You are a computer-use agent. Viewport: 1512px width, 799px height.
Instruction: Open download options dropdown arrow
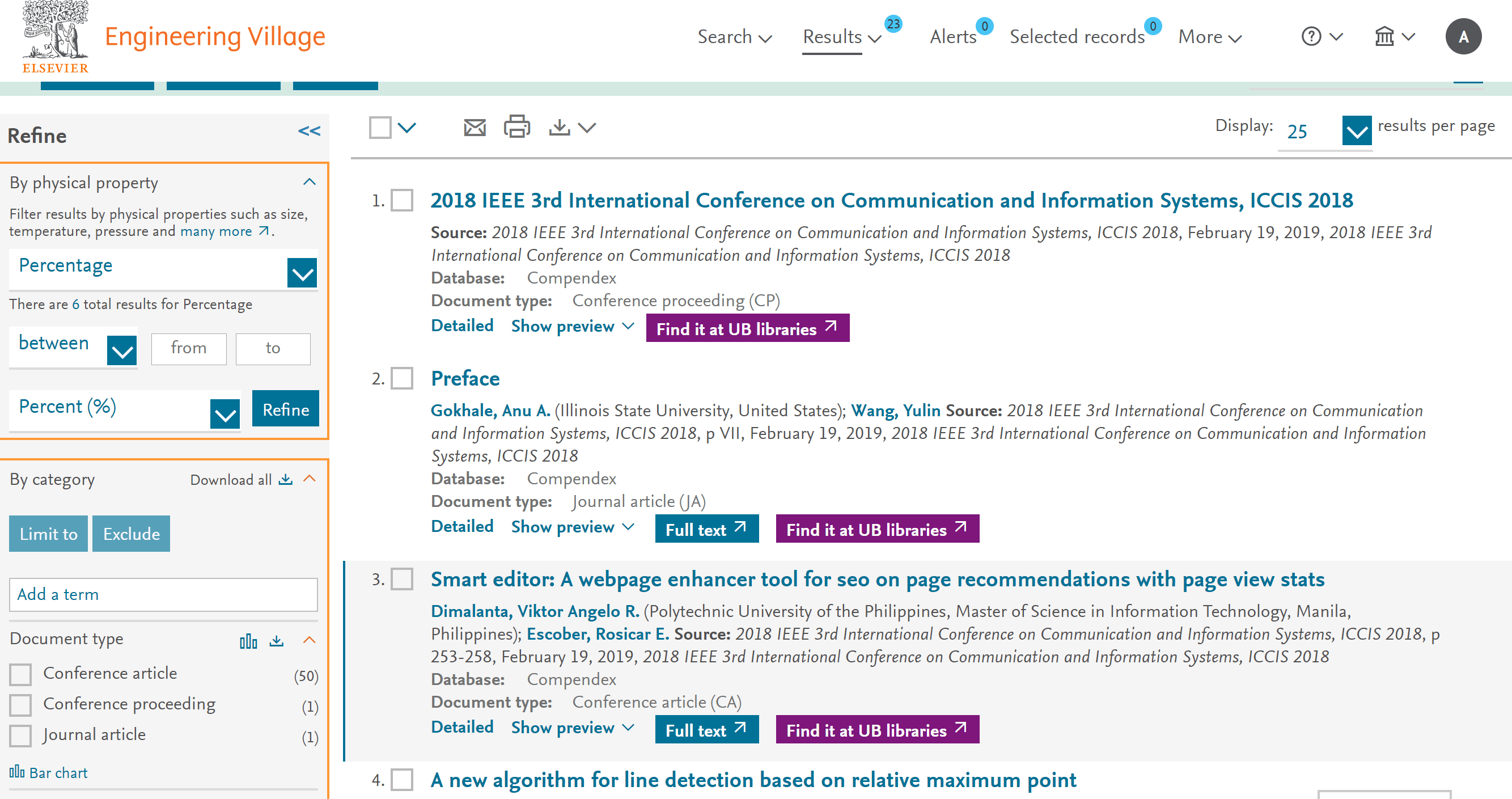tap(587, 128)
